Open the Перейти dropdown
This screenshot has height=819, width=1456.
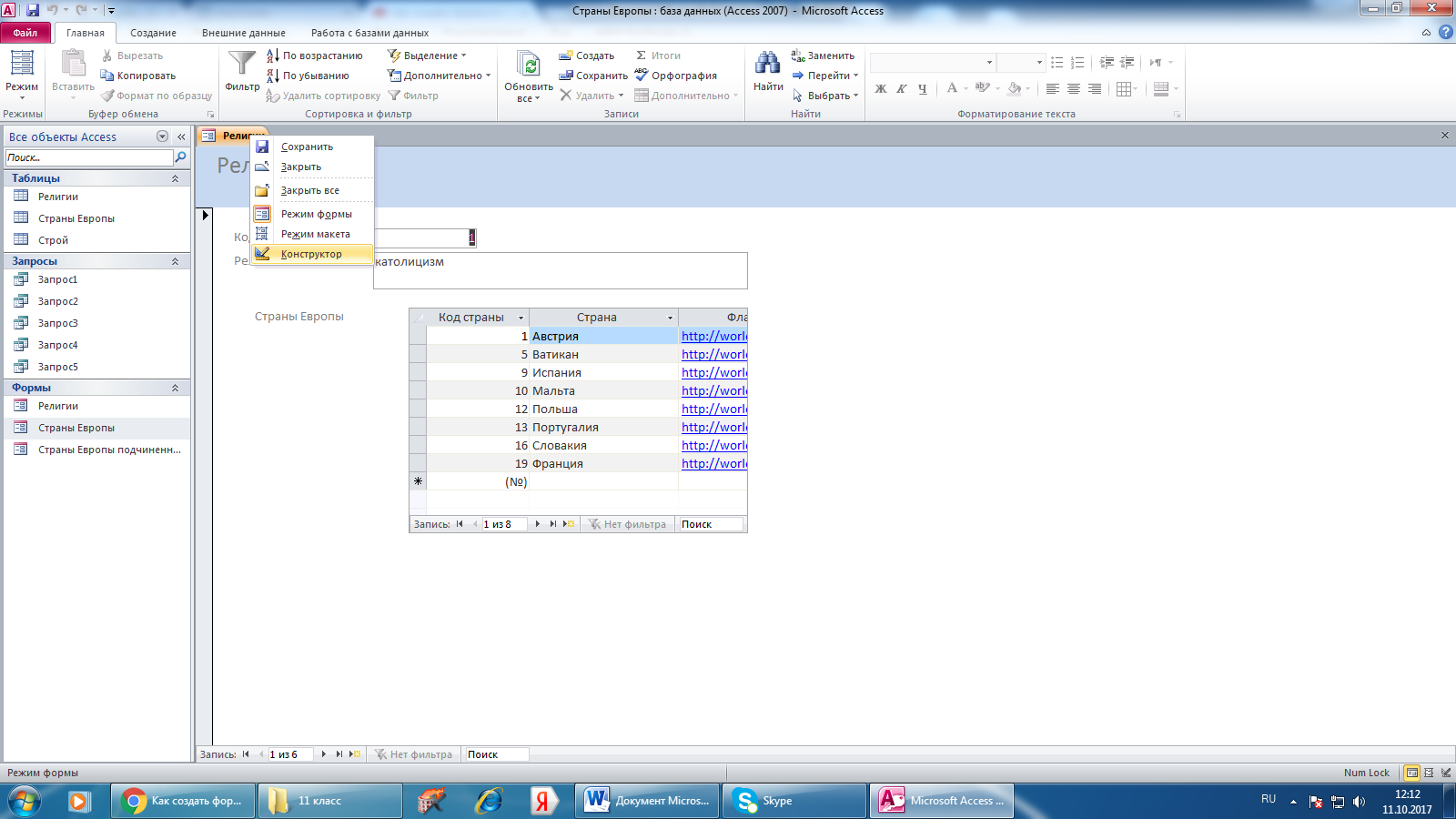pos(825,76)
